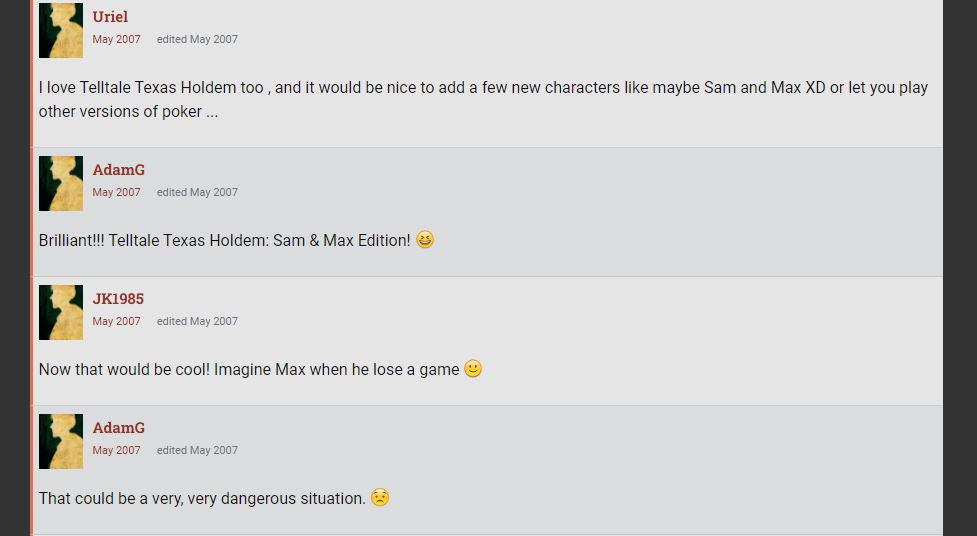This screenshot has width=977, height=536.
Task: Click the May 2007 date on Uriel's post
Action: (116, 40)
